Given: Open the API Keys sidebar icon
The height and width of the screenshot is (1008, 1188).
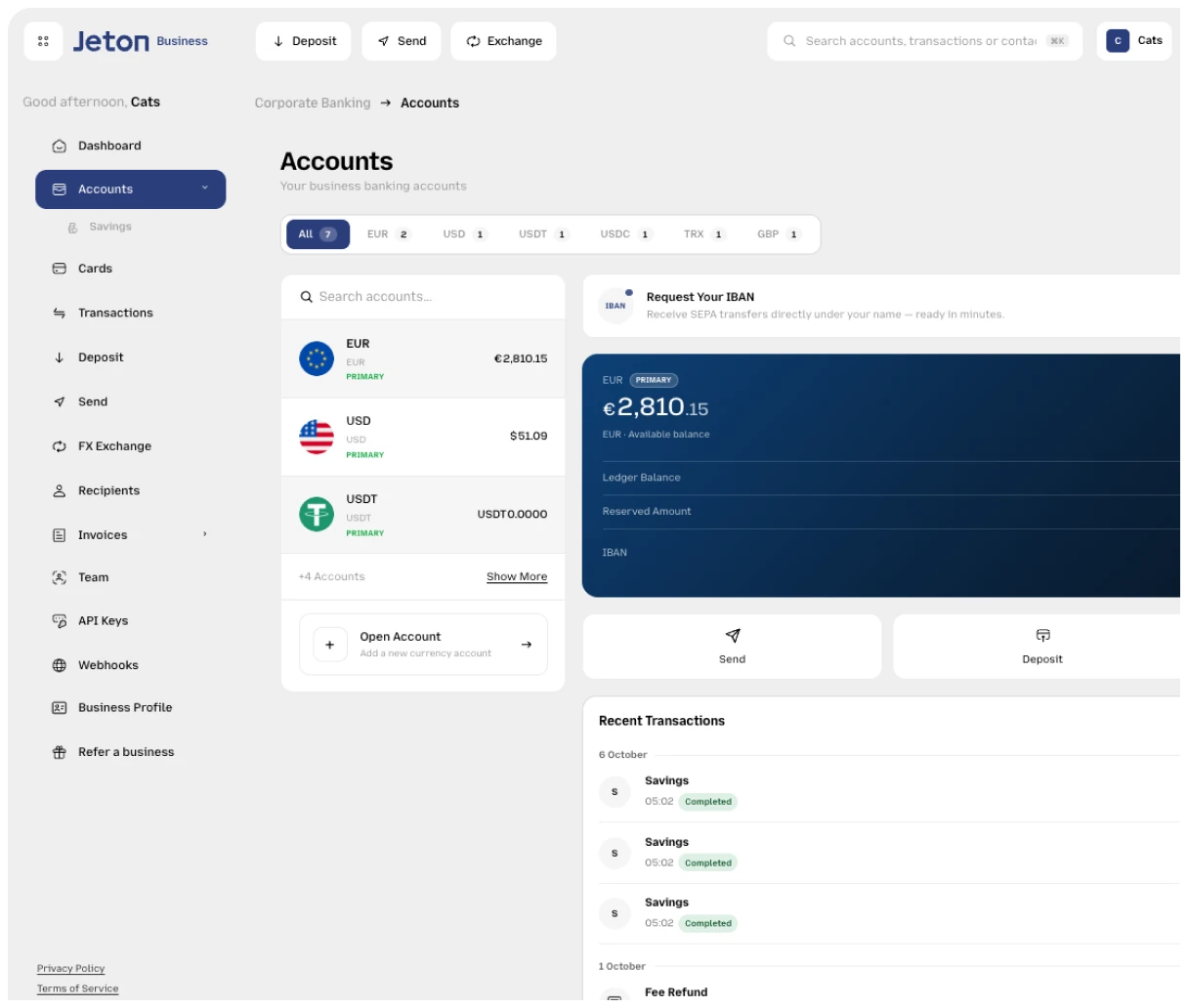Looking at the screenshot, I should pyautogui.click(x=59, y=621).
